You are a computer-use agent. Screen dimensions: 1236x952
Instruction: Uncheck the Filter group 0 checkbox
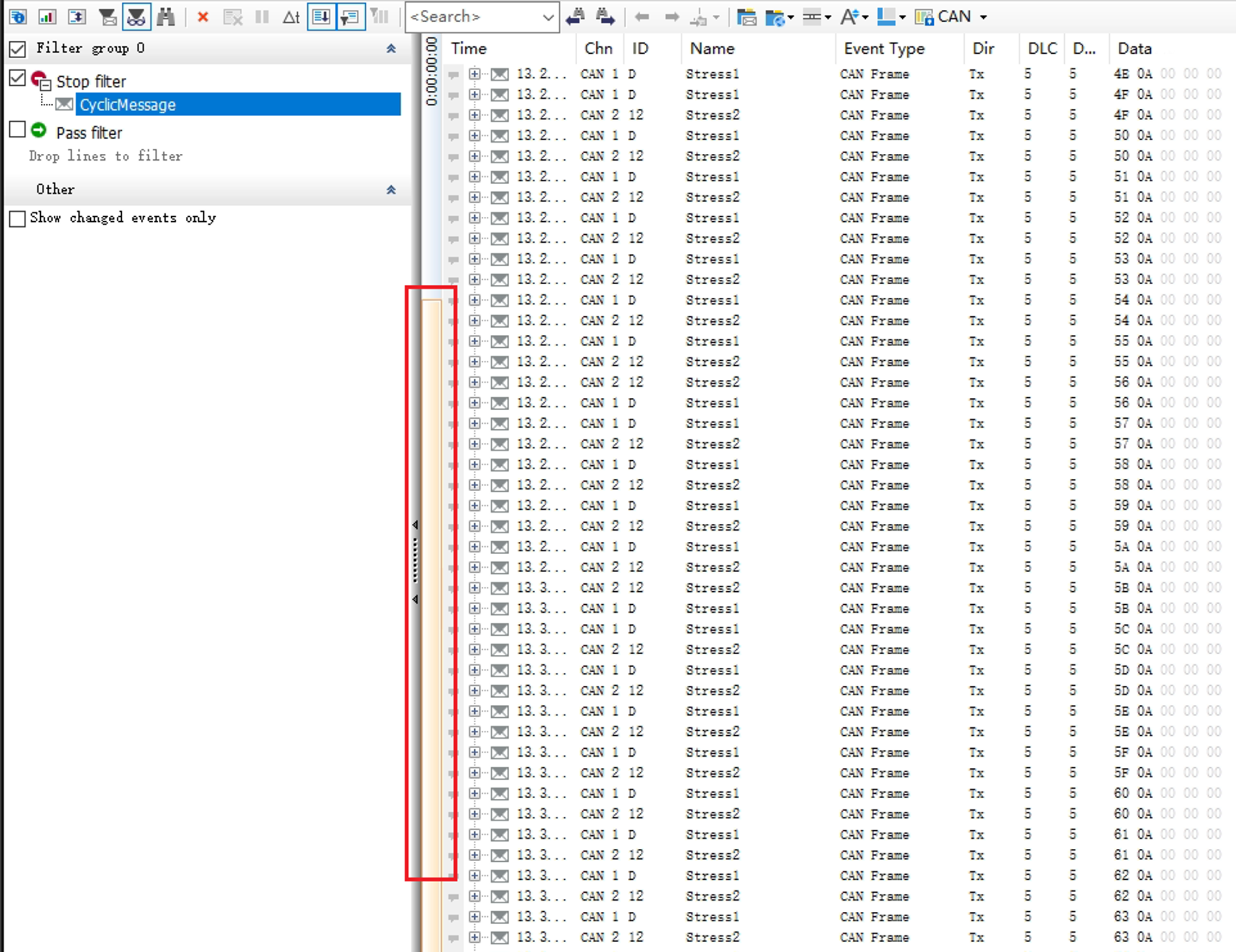pos(18,49)
